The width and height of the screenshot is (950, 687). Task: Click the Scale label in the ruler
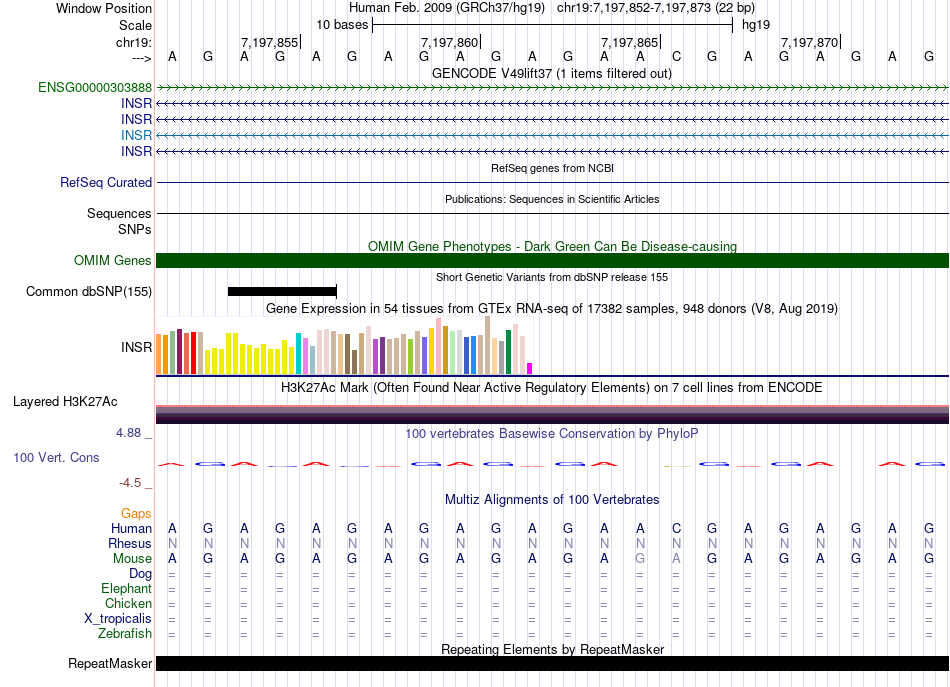(135, 25)
